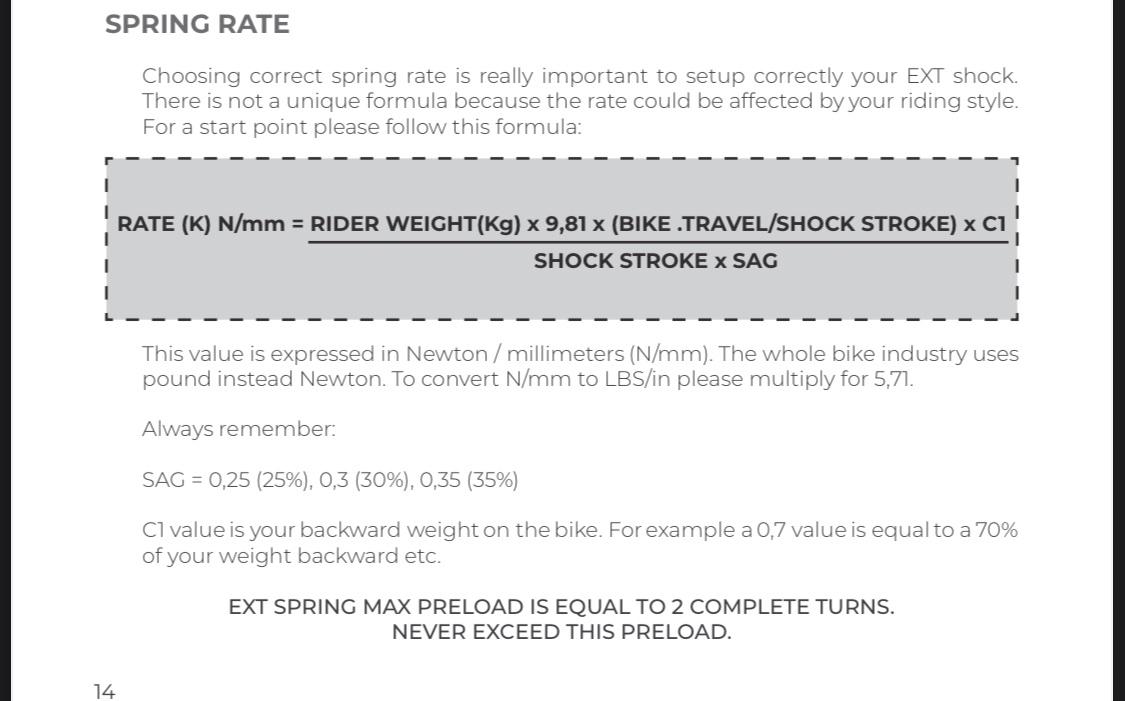Click the C1 factor ending the numerator

click(994, 224)
